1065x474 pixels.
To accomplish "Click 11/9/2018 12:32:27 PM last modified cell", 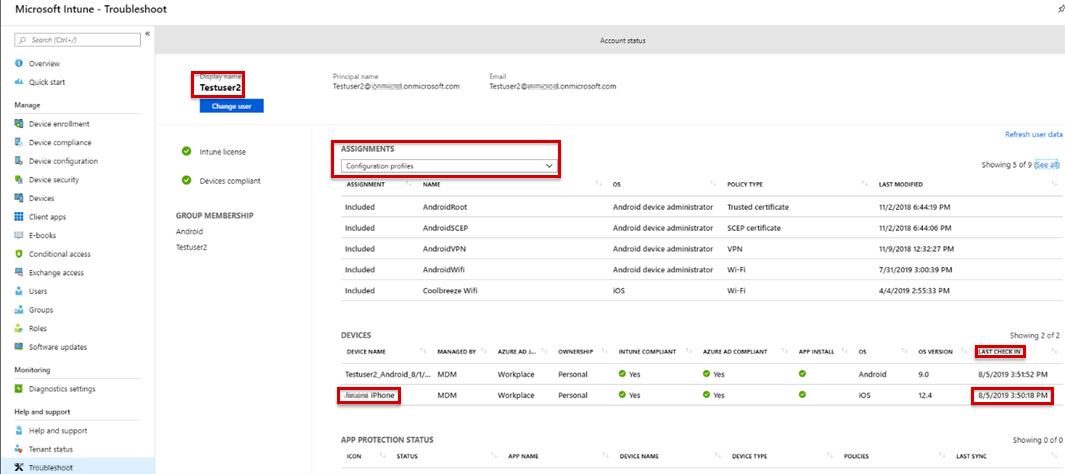I will click(x=914, y=249).
